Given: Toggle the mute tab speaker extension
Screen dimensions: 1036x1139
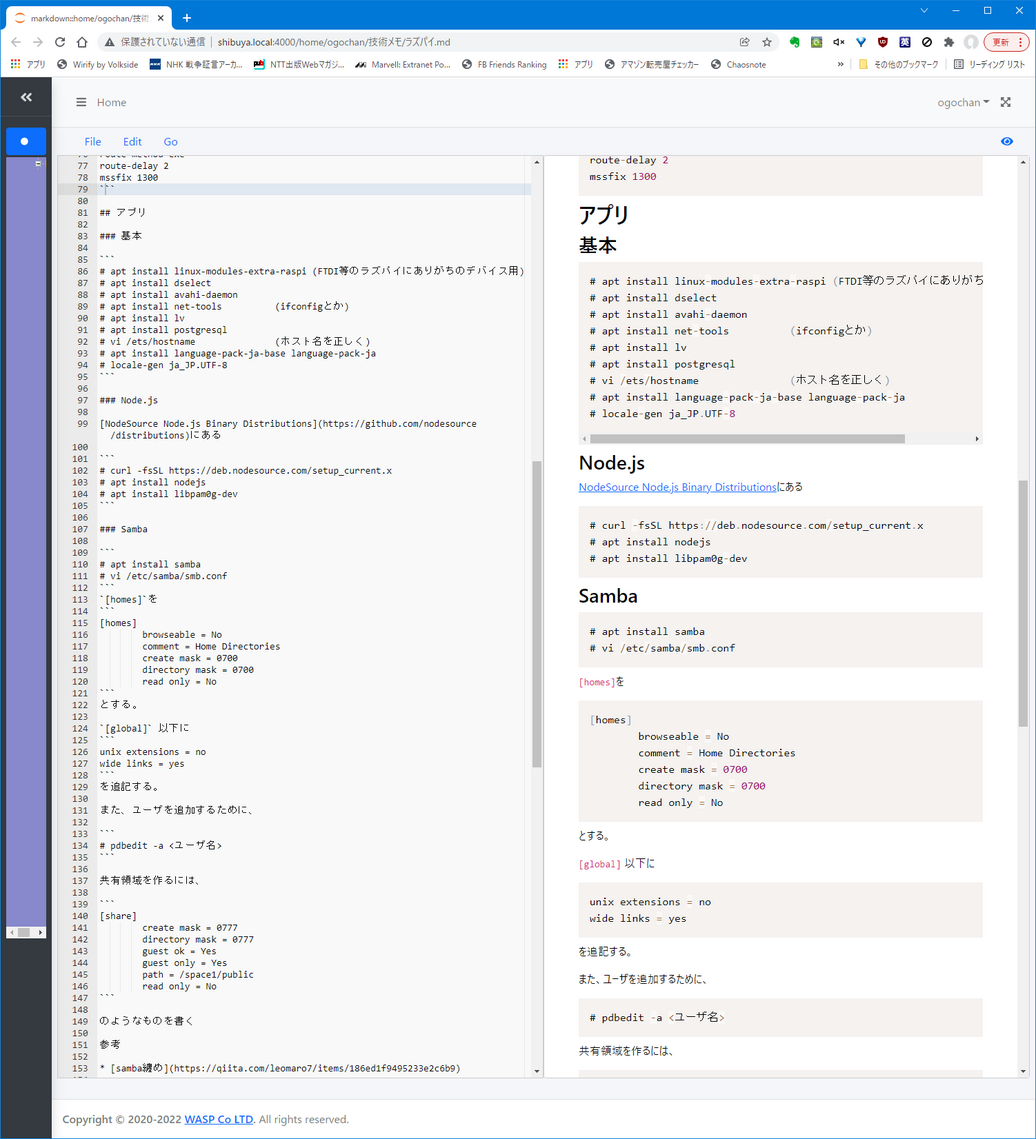Looking at the screenshot, I should tap(838, 42).
